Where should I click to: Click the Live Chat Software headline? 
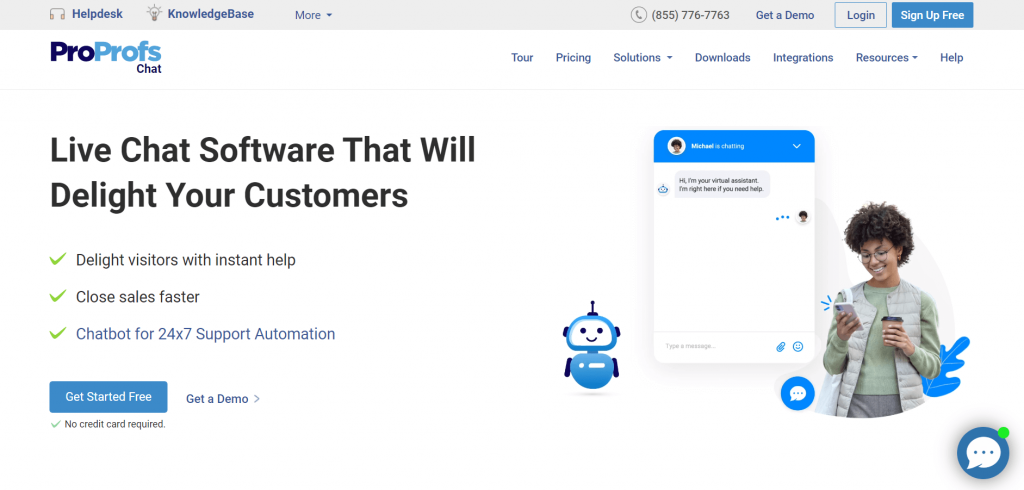click(x=263, y=172)
